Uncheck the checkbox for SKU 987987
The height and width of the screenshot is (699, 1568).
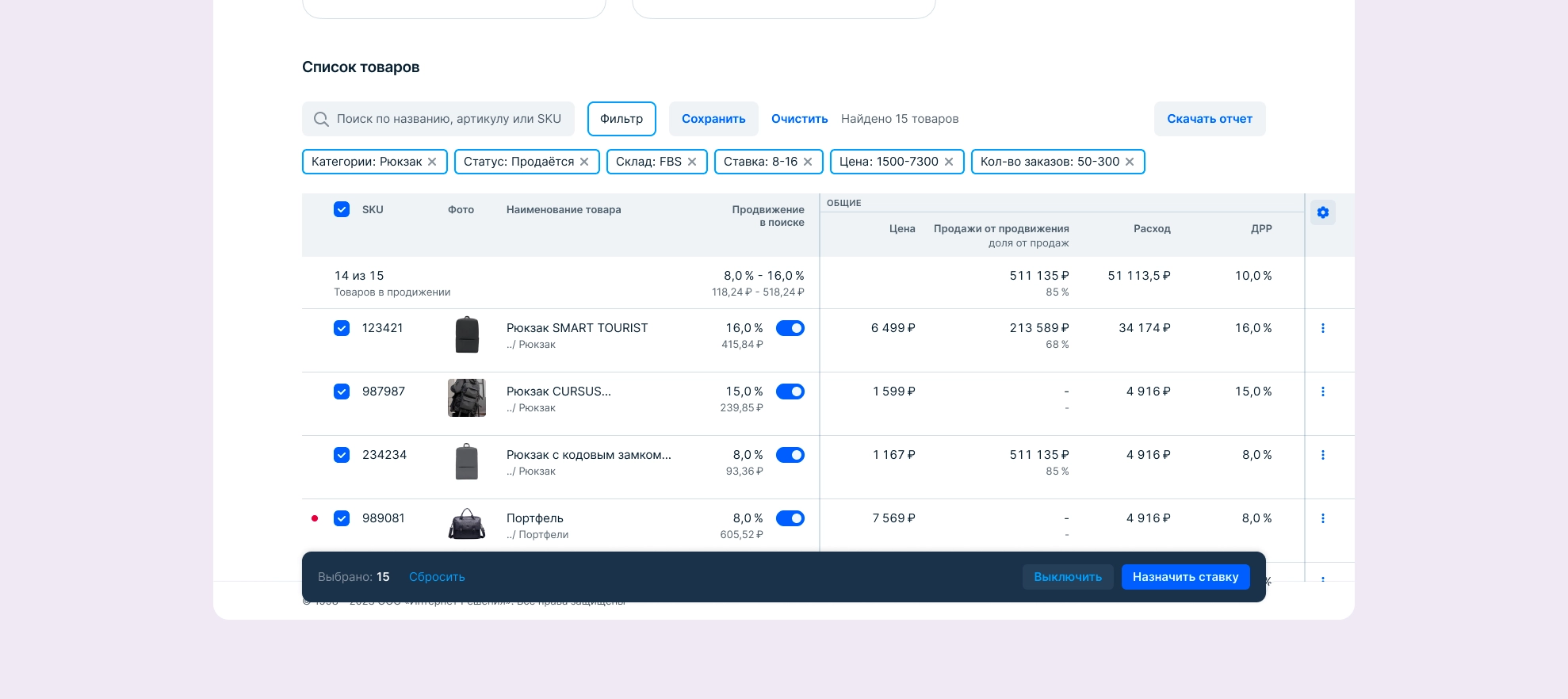pos(342,392)
